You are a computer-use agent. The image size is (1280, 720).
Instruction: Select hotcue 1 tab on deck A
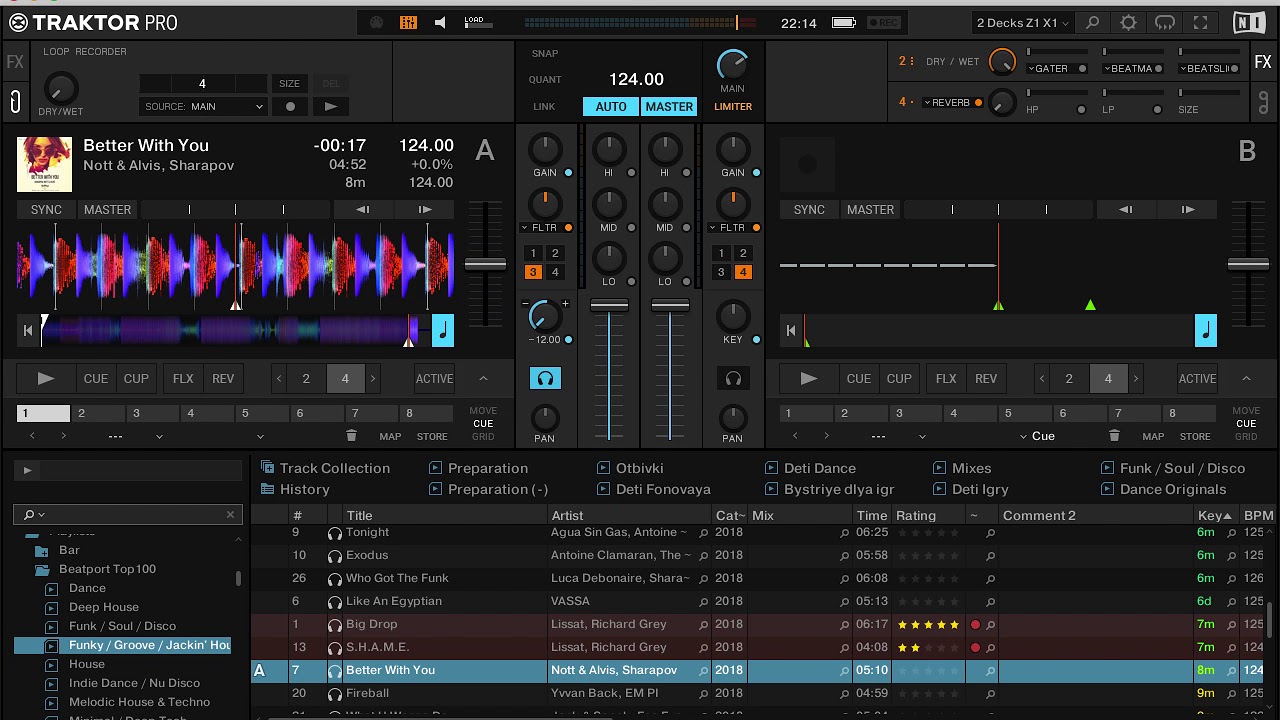coord(43,413)
